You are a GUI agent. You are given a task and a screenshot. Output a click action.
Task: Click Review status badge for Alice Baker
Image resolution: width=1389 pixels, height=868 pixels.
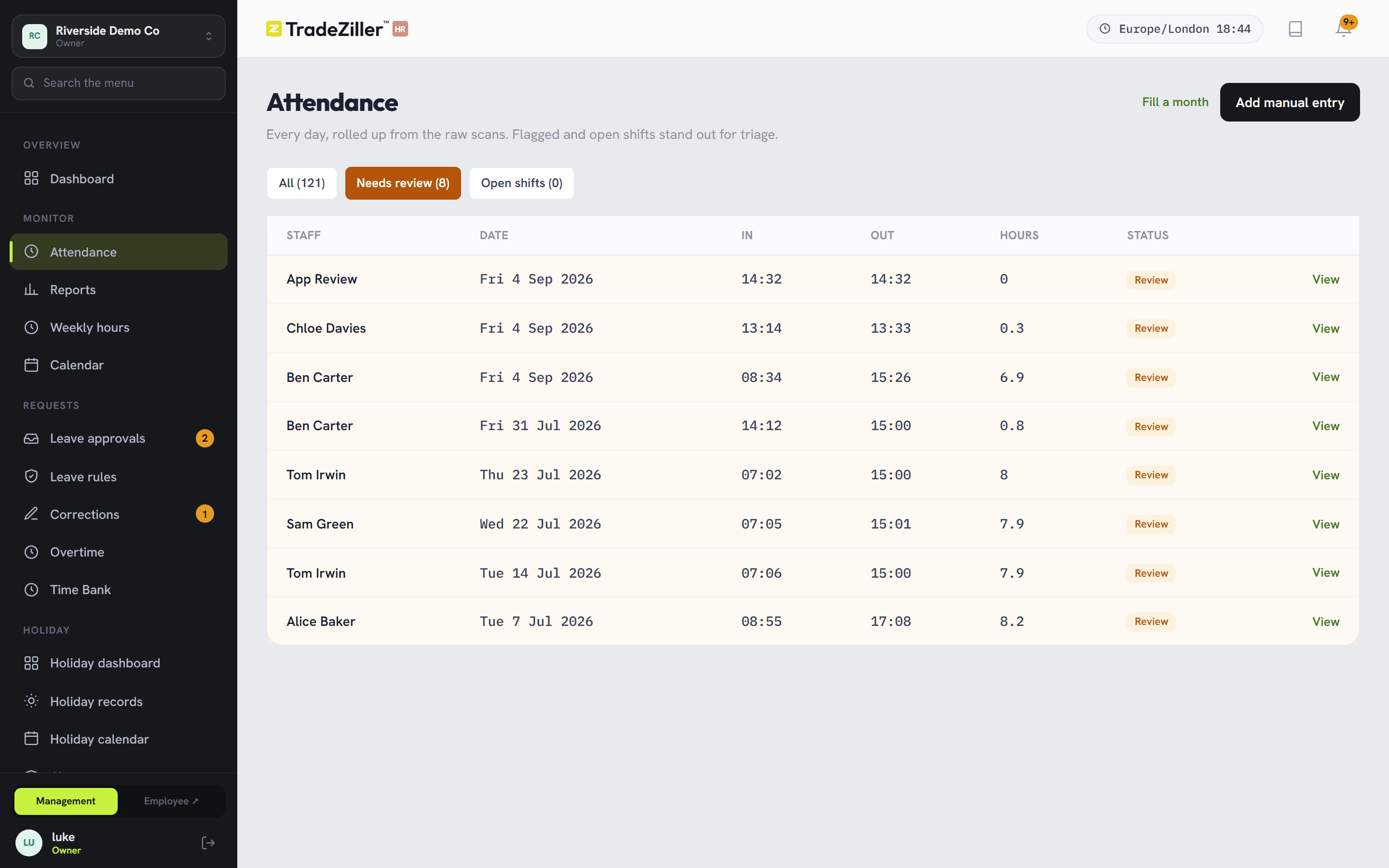(x=1151, y=622)
